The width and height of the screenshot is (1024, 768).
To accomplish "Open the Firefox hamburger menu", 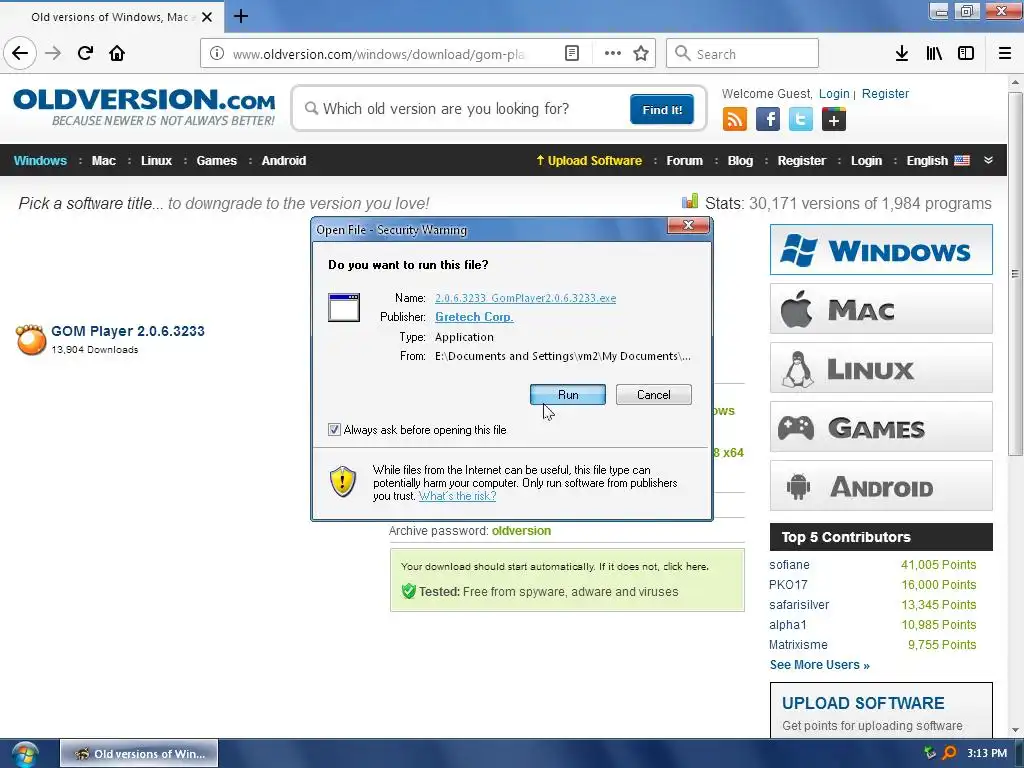I will pos(1005,54).
